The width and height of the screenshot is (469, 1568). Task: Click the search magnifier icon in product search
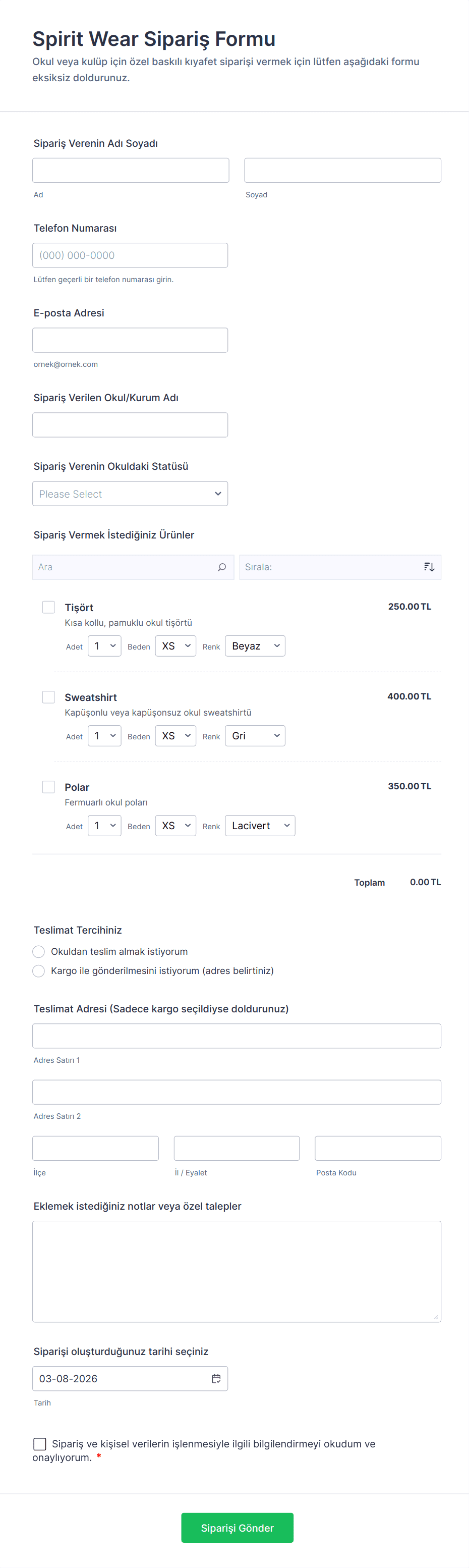222,567
